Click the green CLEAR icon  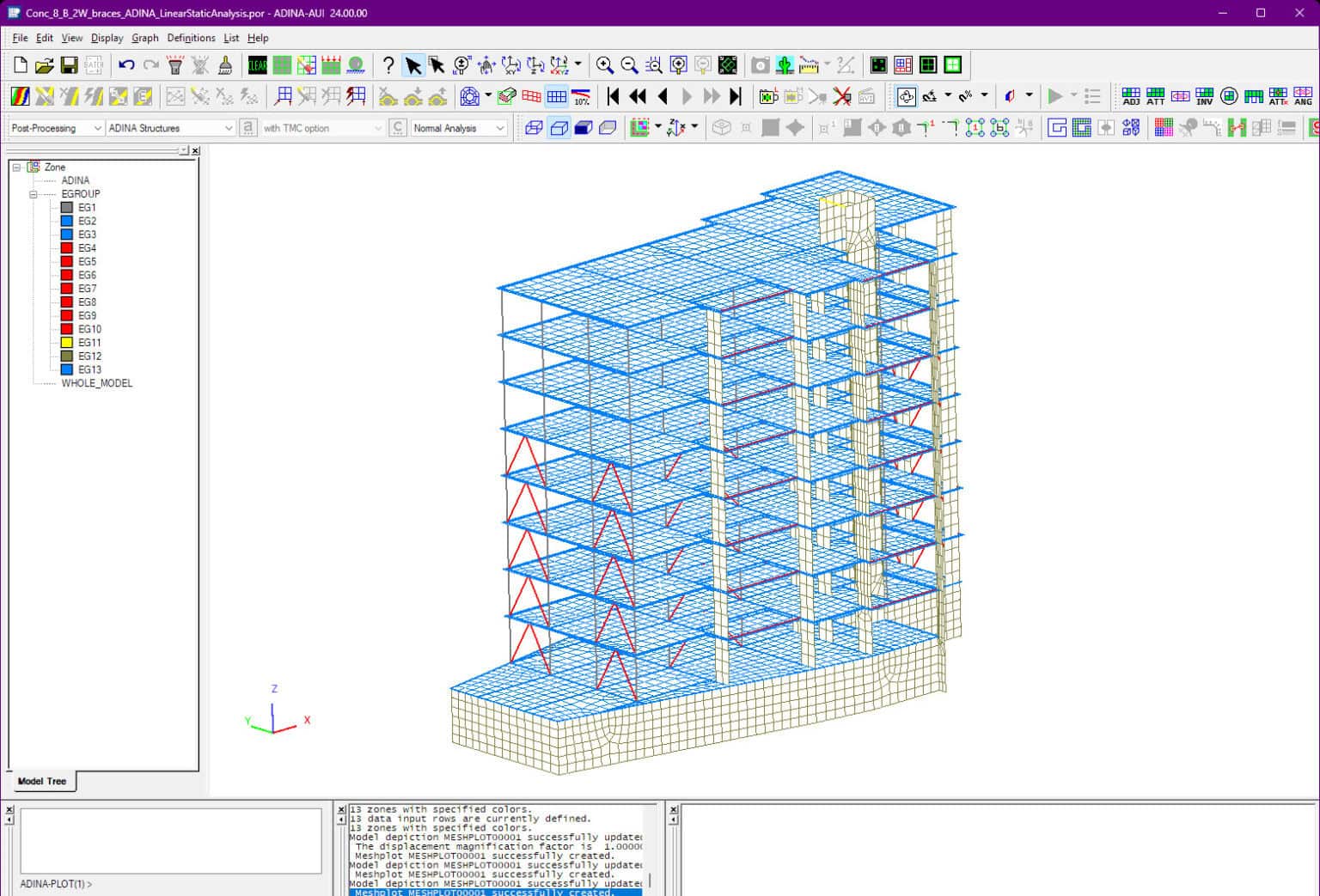tap(256, 64)
